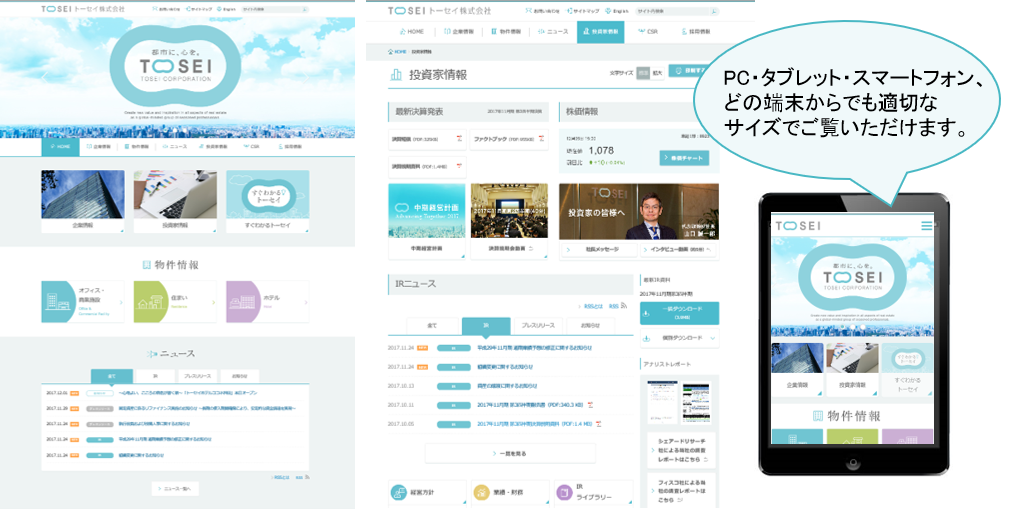The width and height of the screenshot is (1014, 509).
Task: Select the 全て tab in the IRニュース section
Action: click(433, 325)
